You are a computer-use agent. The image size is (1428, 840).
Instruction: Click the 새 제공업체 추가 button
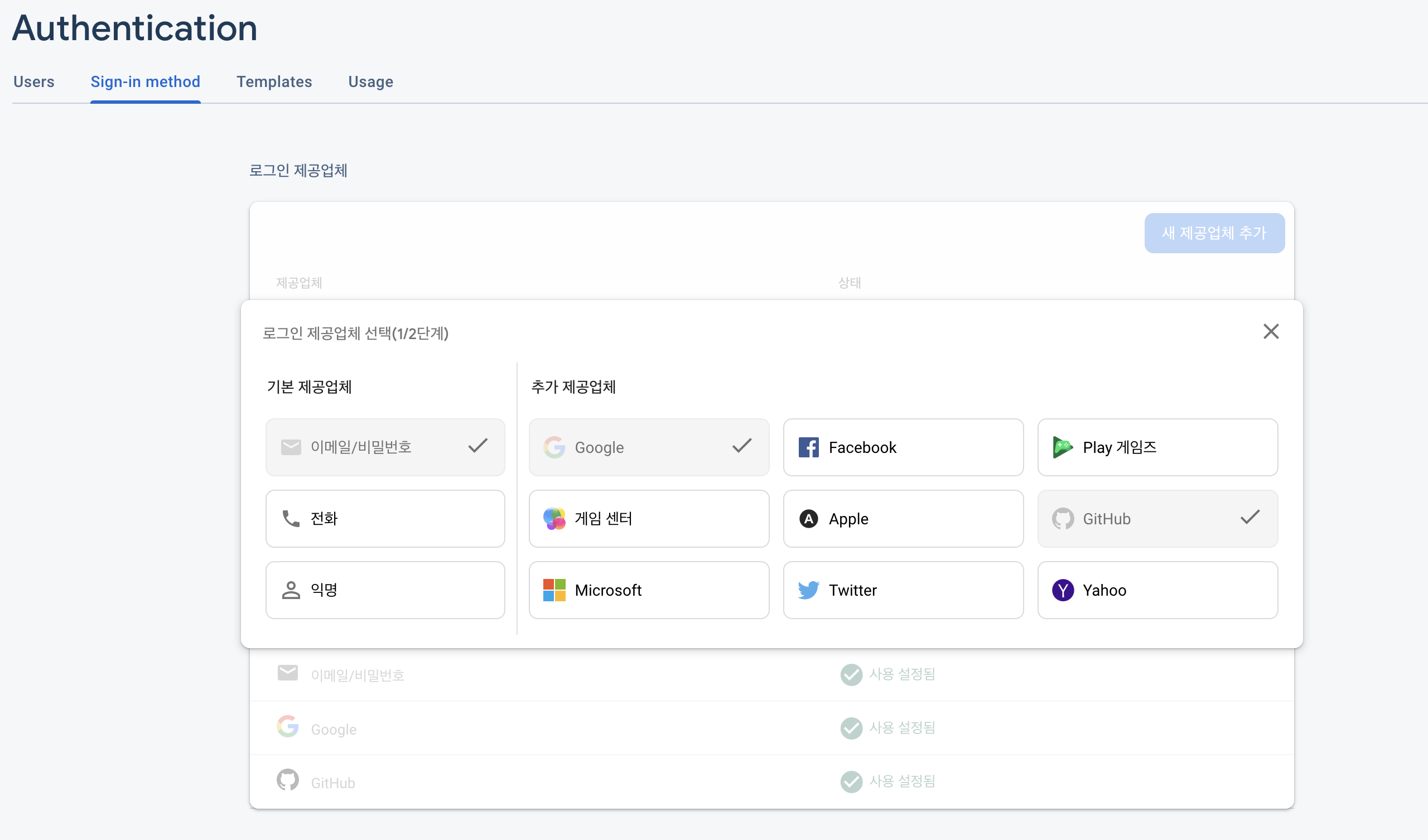(x=1214, y=233)
